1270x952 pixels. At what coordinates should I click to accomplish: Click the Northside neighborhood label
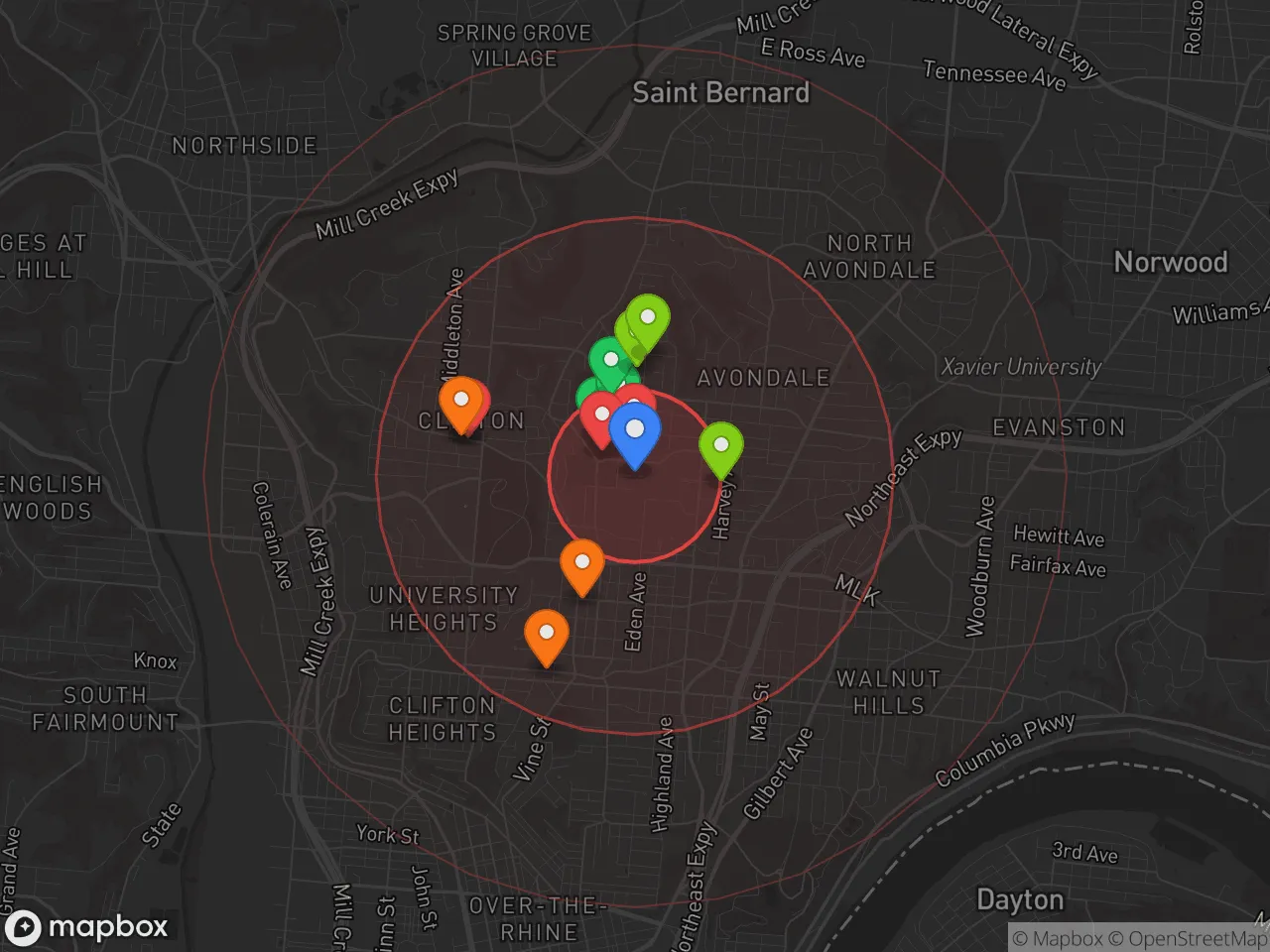point(244,146)
